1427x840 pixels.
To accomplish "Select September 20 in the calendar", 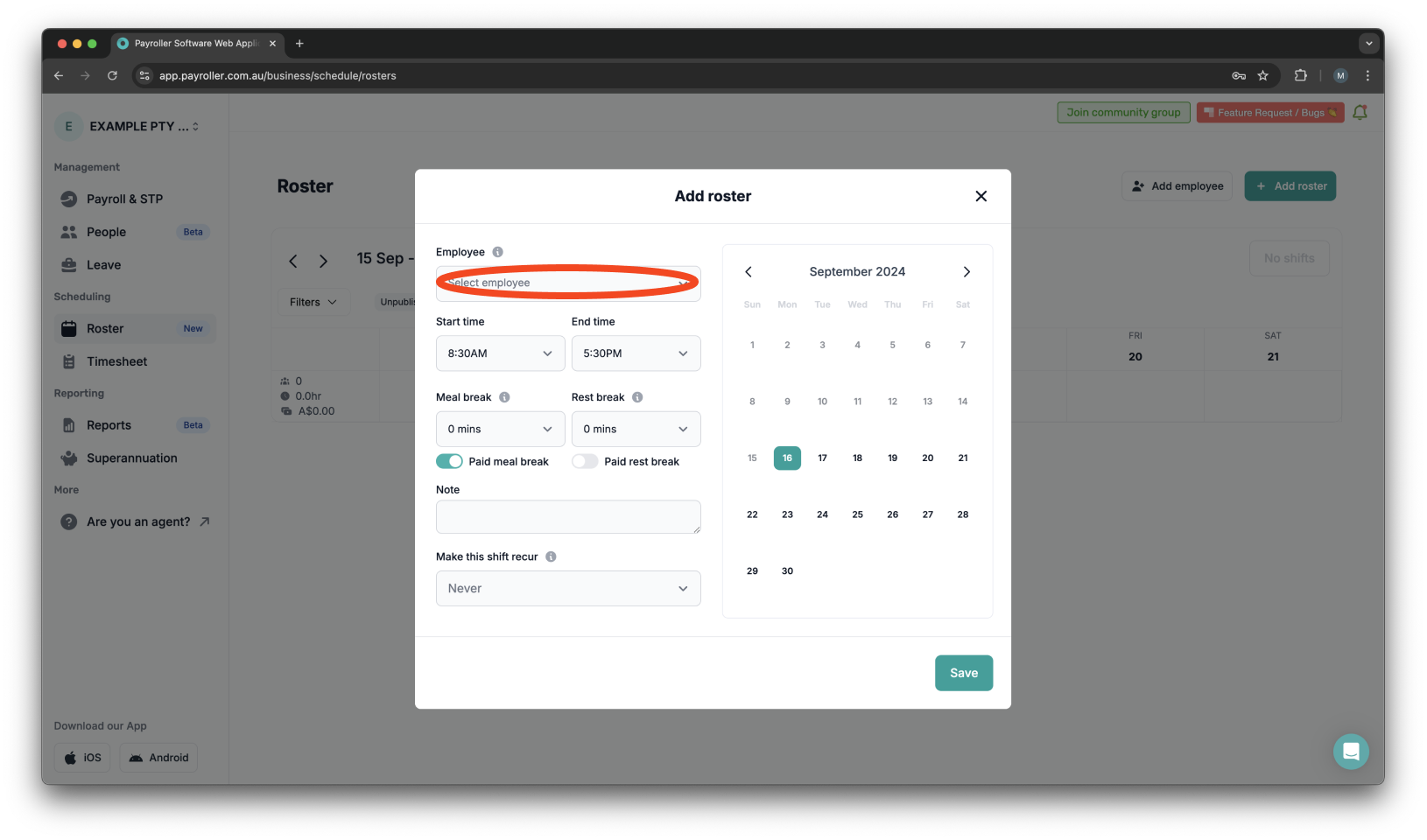I will click(927, 458).
